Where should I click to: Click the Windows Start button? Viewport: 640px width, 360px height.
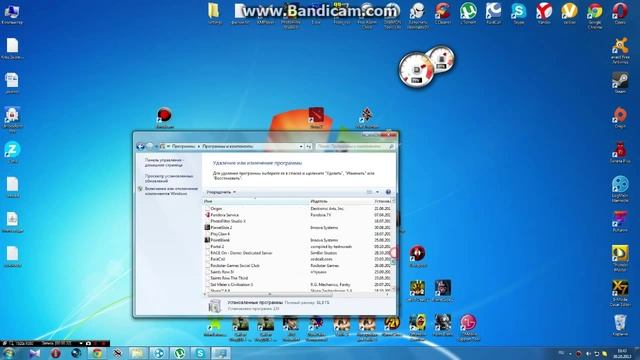click(9, 353)
